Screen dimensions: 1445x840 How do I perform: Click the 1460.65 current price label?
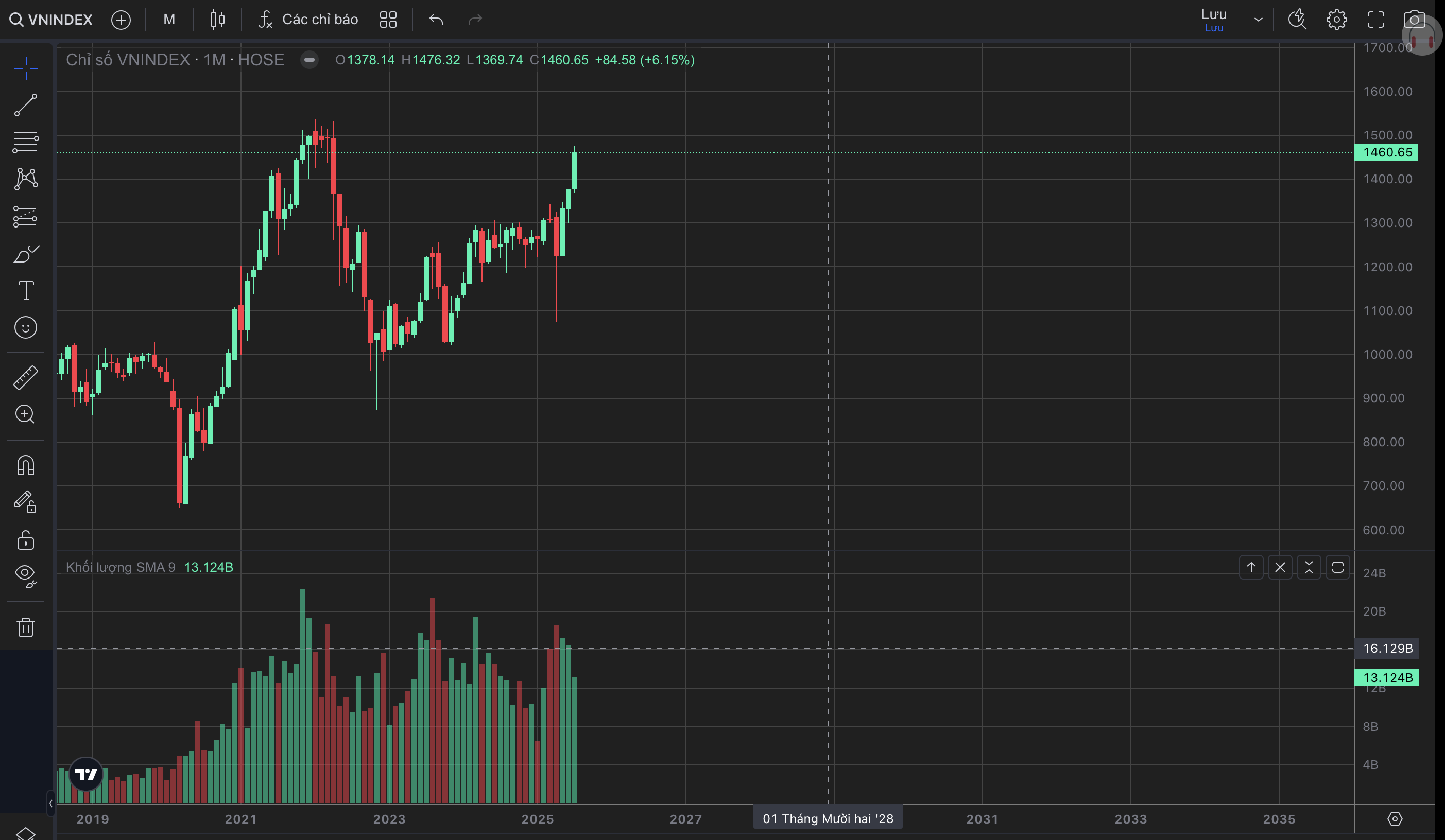click(x=1386, y=152)
